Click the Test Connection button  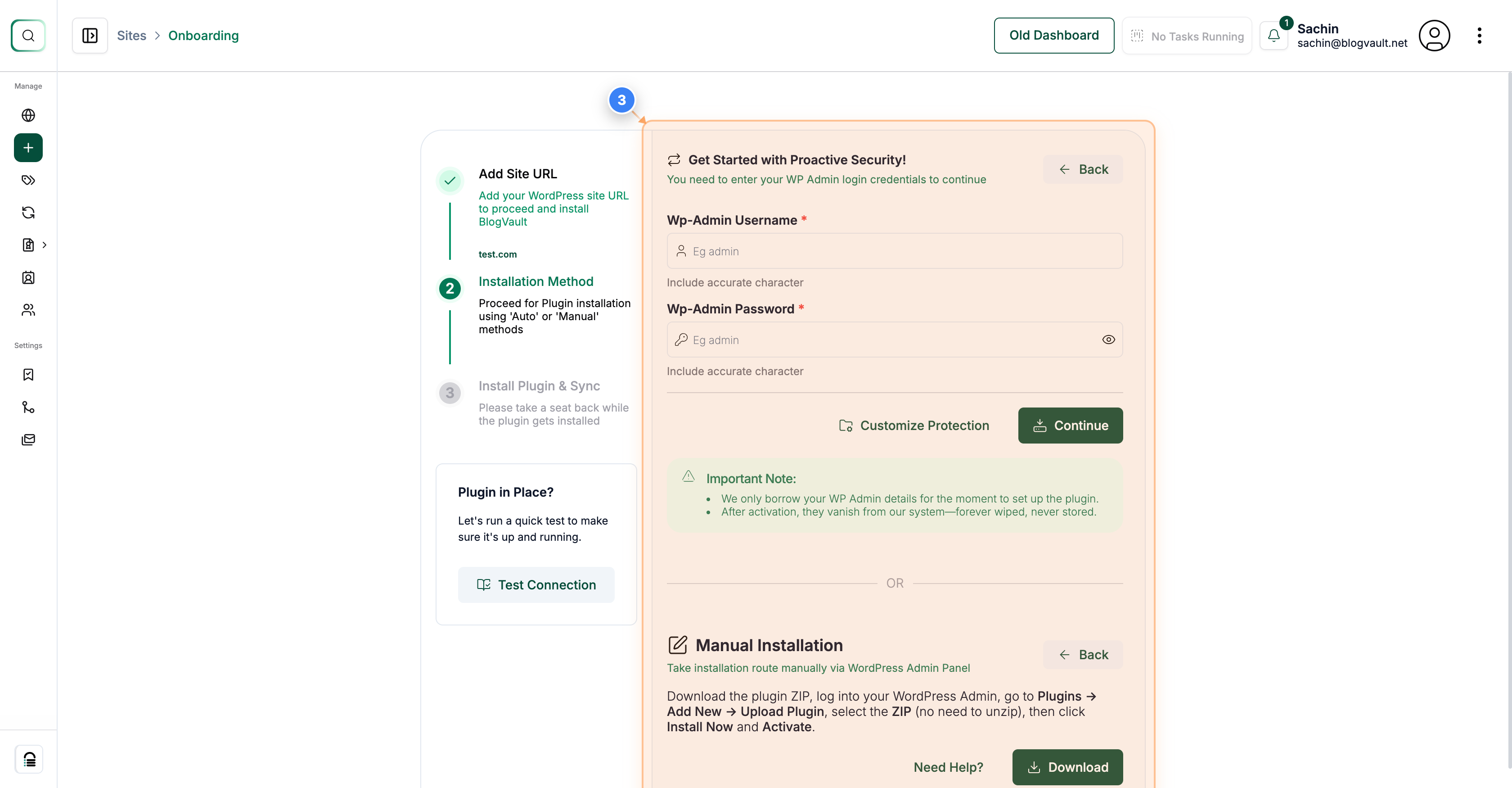536,584
